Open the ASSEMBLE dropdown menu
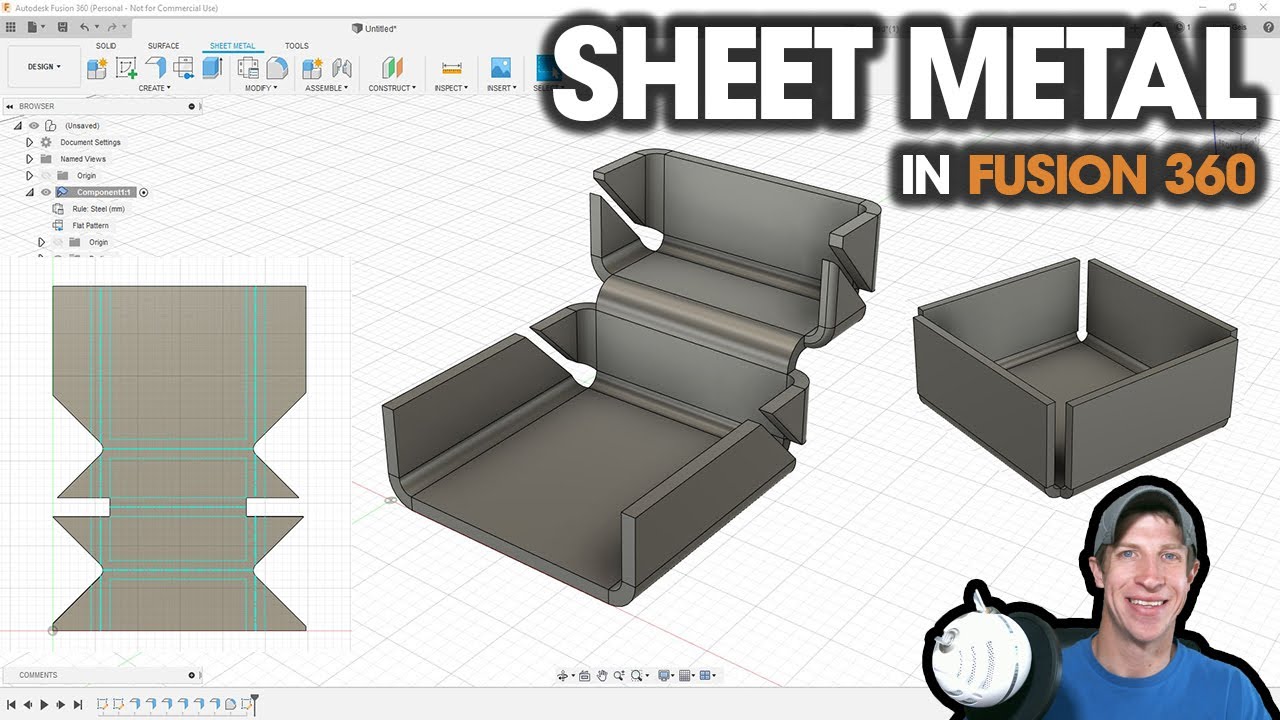This screenshot has width=1280, height=720. point(326,88)
